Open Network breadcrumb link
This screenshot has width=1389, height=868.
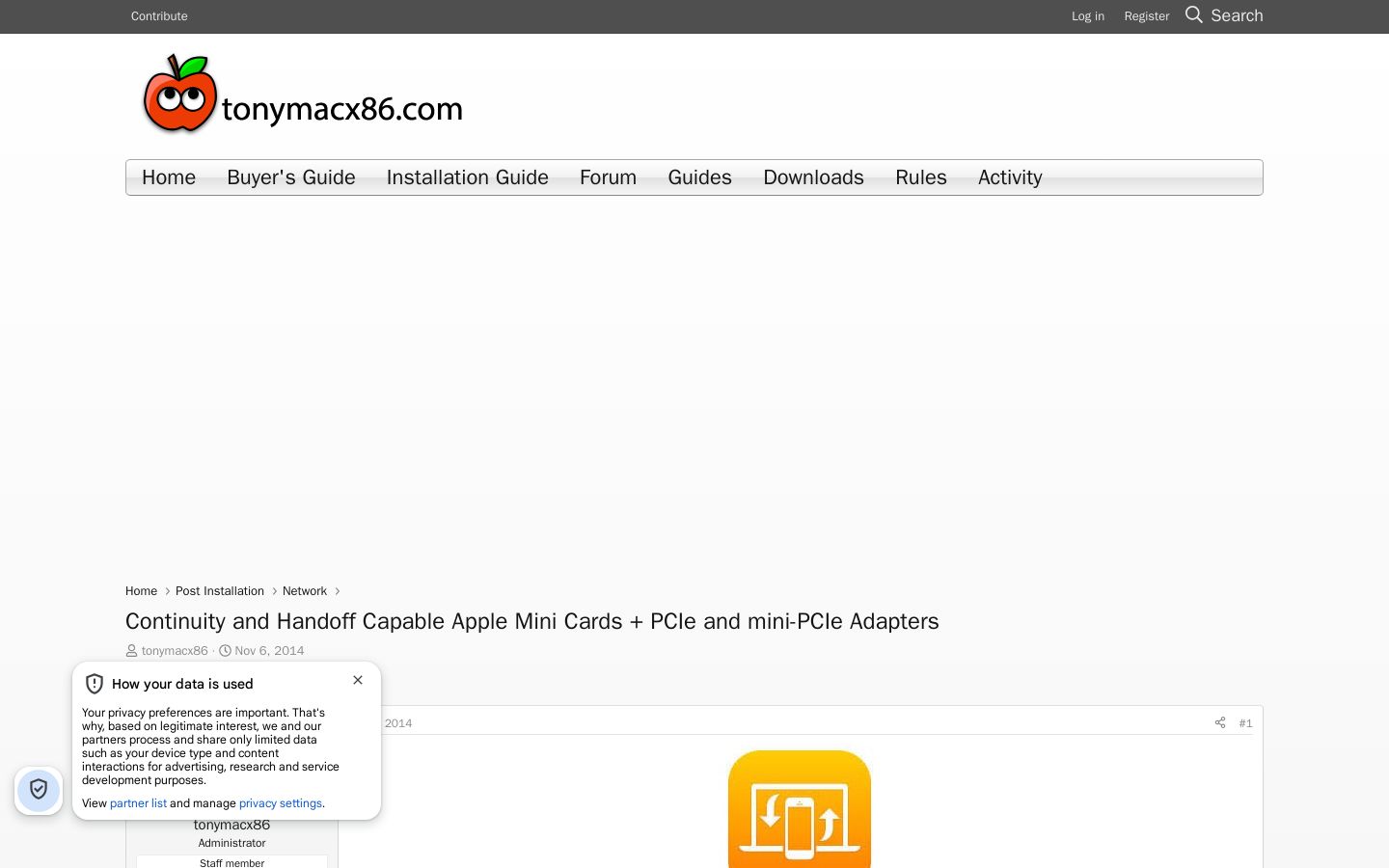[x=305, y=591]
